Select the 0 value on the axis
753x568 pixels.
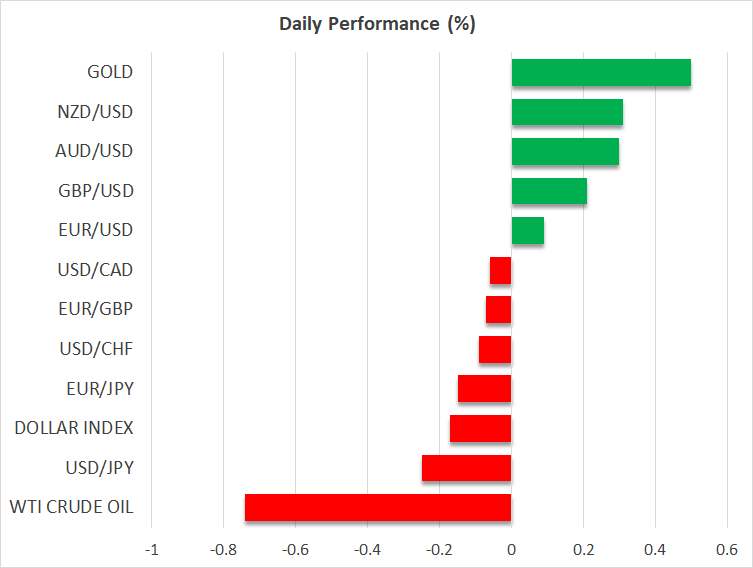[511, 549]
